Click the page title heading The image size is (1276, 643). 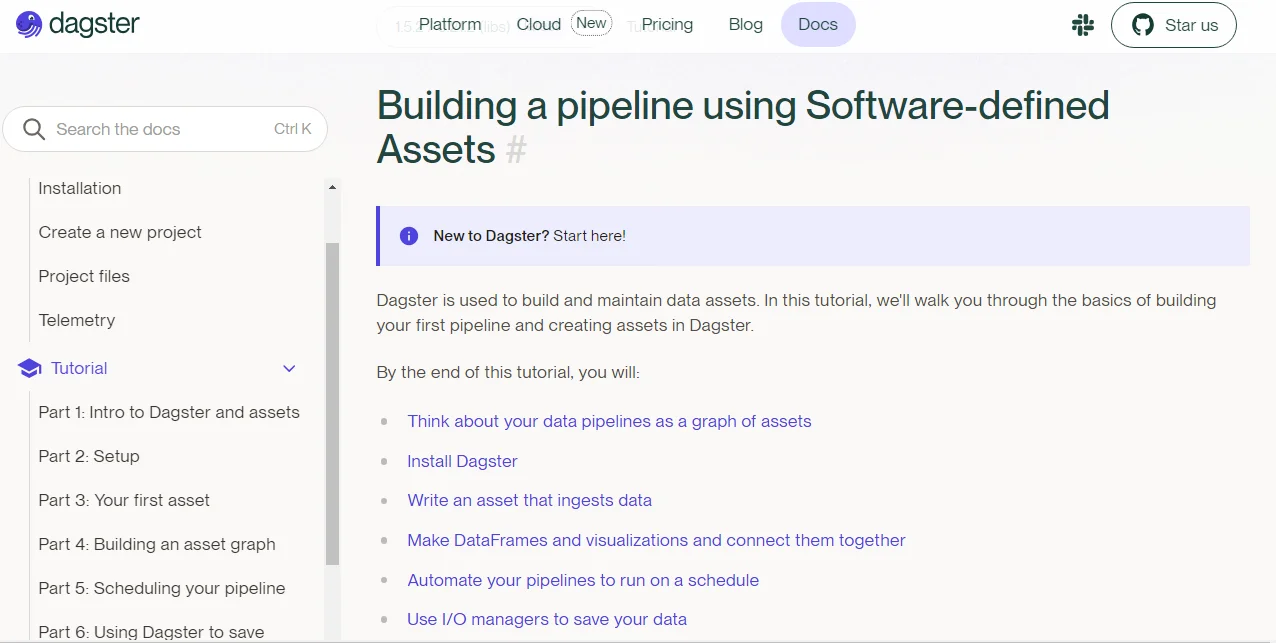(743, 127)
